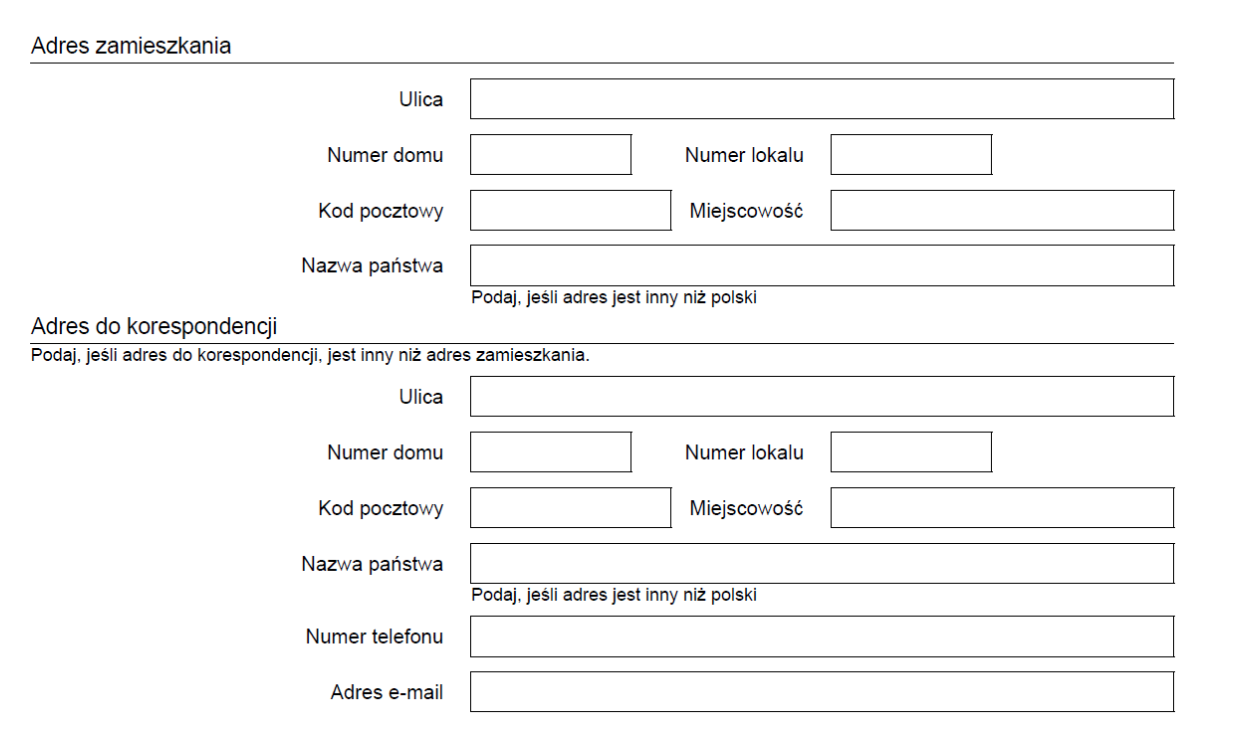1233x737 pixels.
Task: Select Numer lokalu field in Adres zamieszkania
Action: (x=911, y=155)
